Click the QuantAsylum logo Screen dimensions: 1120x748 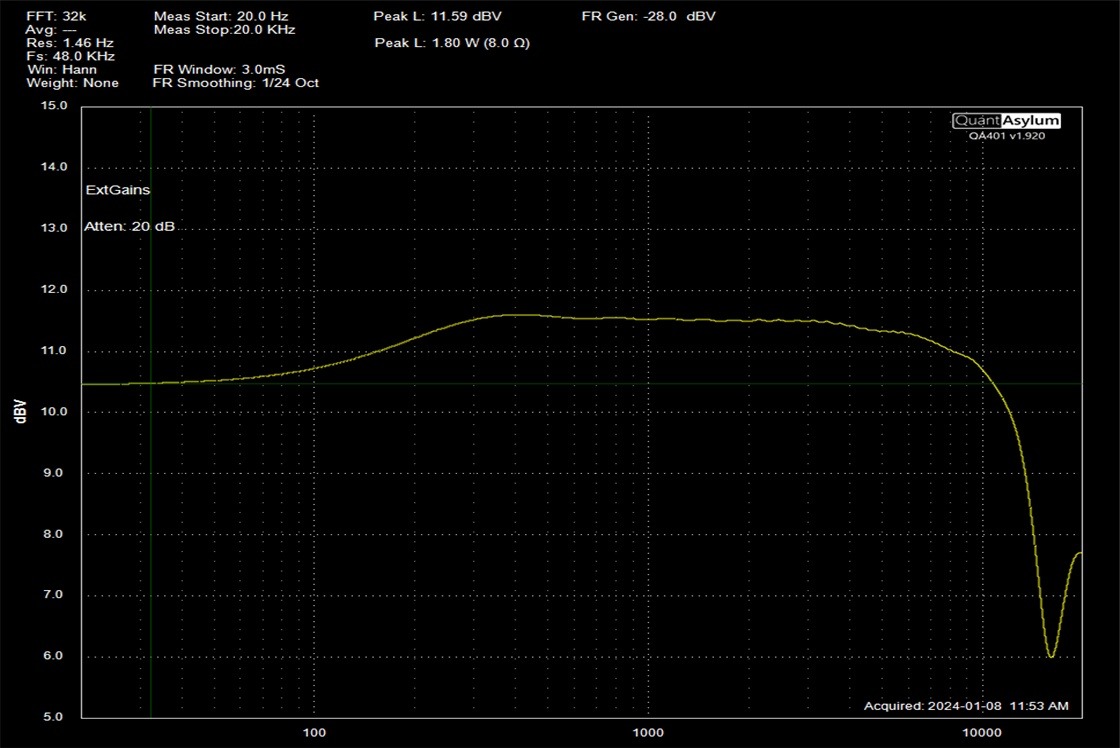pos(1006,121)
